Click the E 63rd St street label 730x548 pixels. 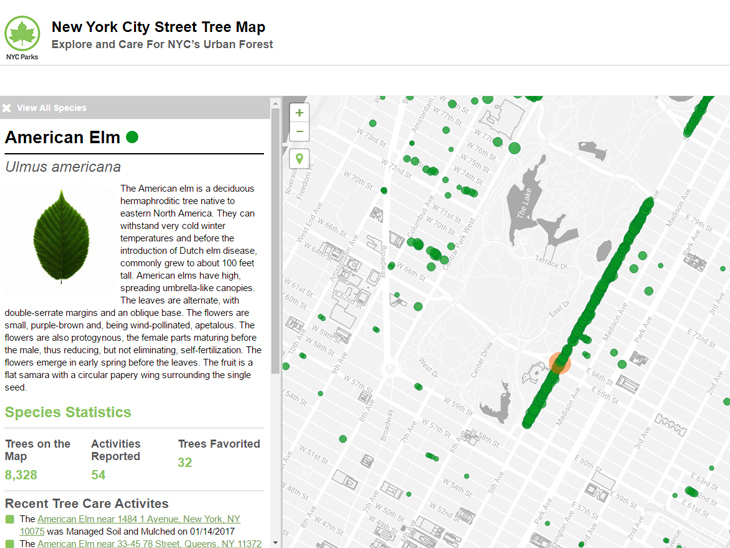[704, 481]
